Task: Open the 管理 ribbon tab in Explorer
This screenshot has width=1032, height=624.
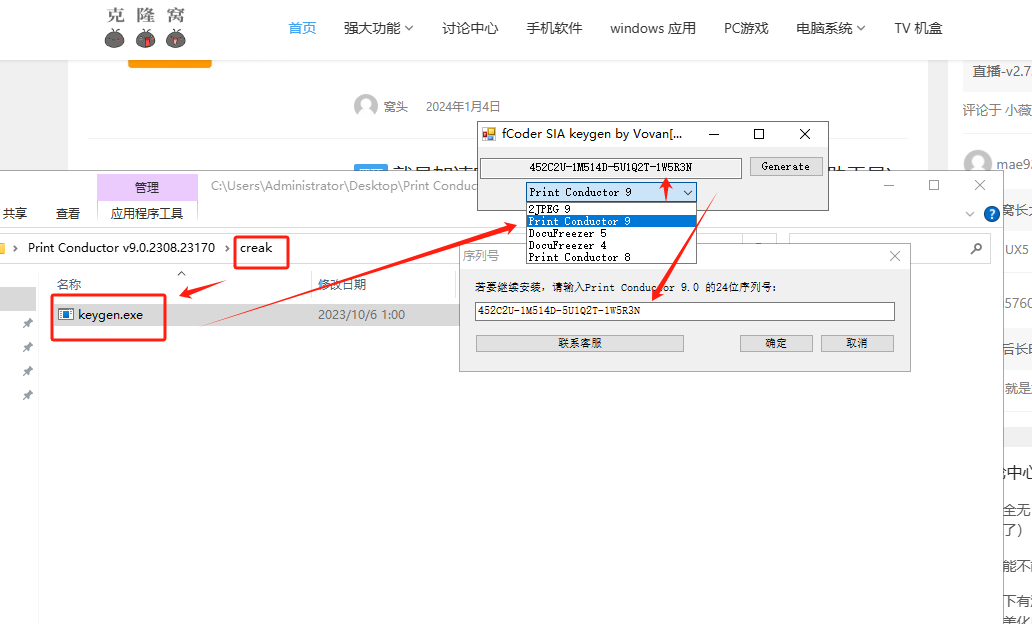Action: coord(147,188)
